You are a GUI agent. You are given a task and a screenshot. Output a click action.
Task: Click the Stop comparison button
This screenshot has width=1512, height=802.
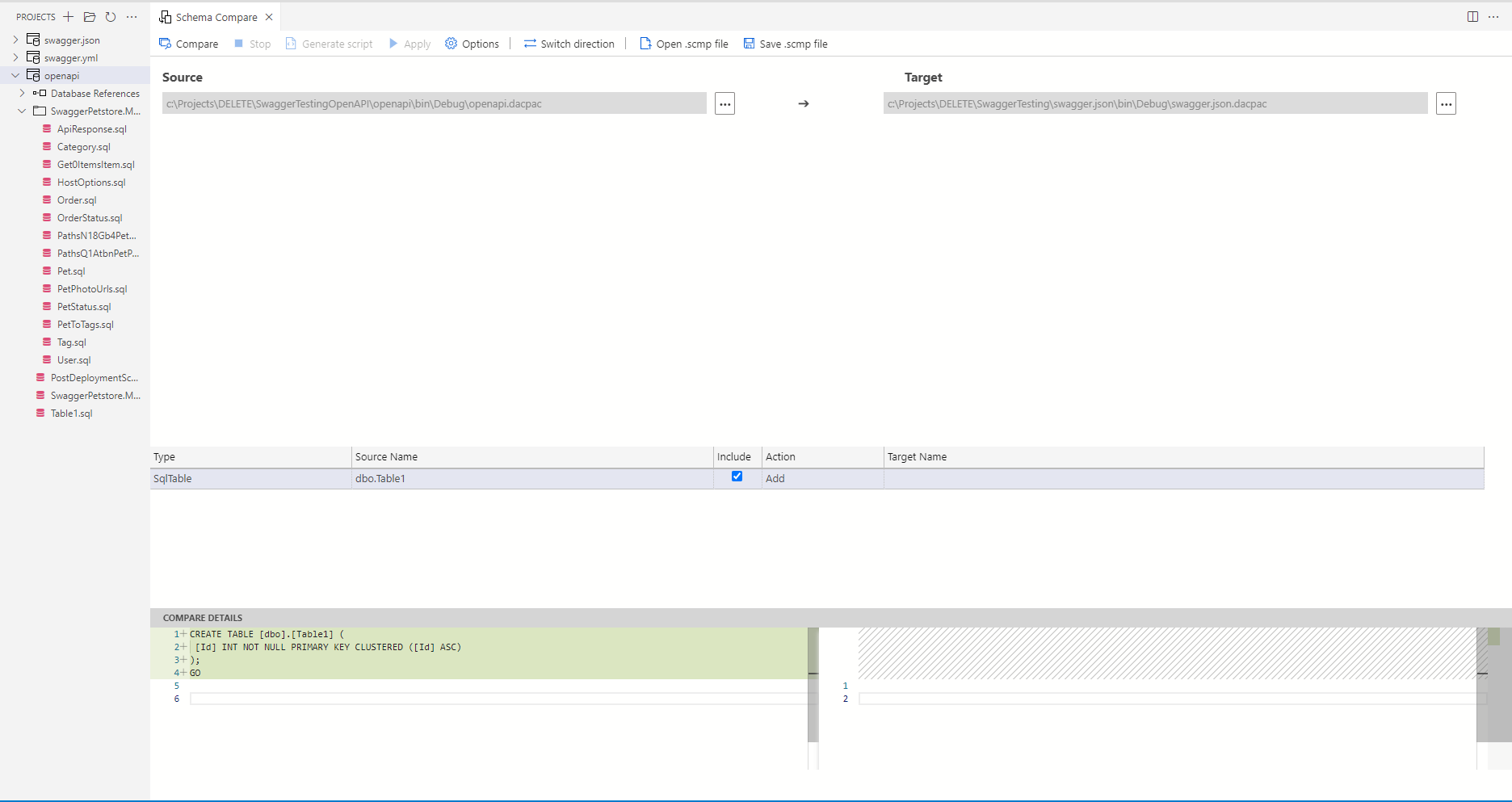[252, 44]
